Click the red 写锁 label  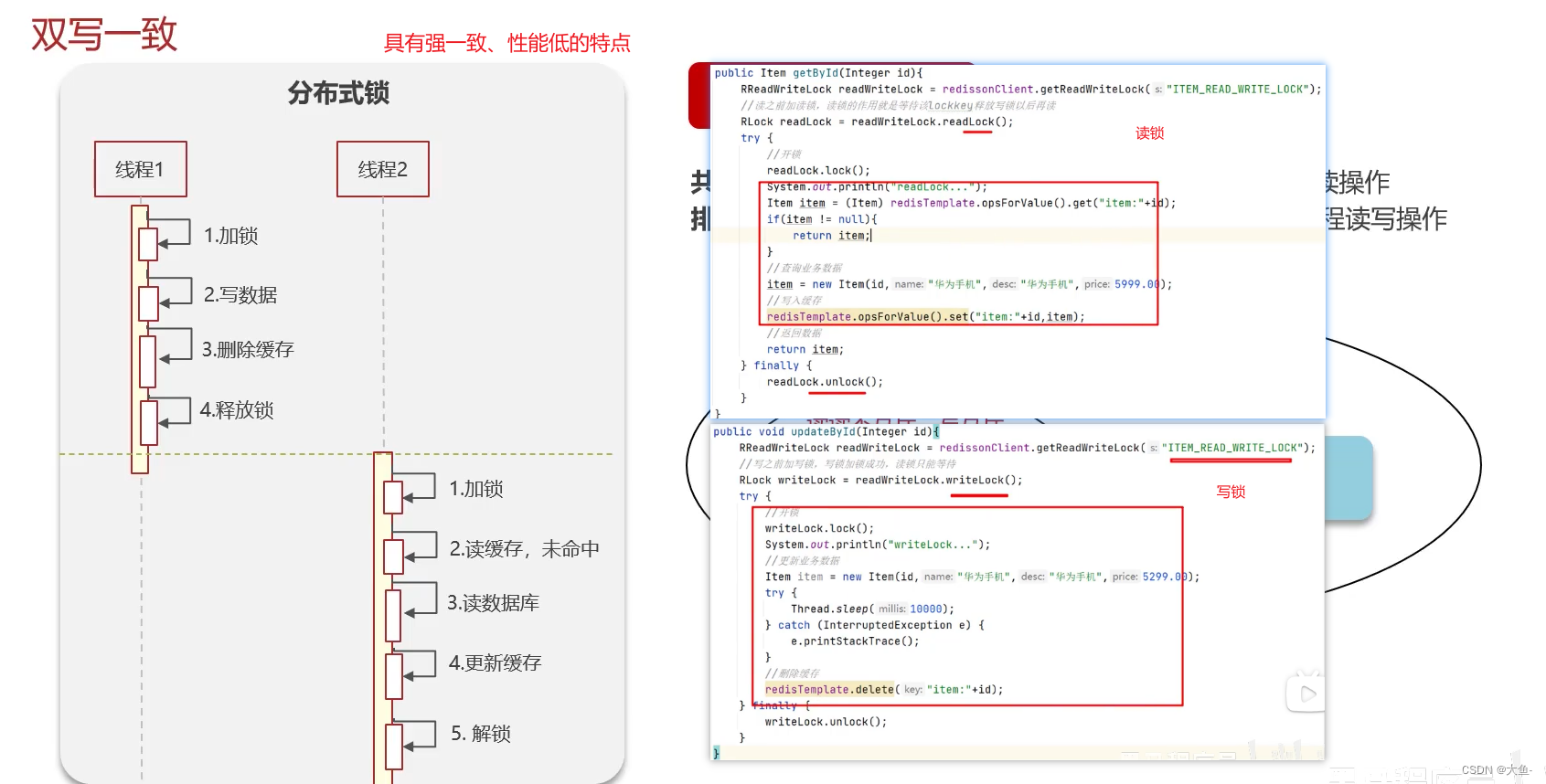(1231, 492)
